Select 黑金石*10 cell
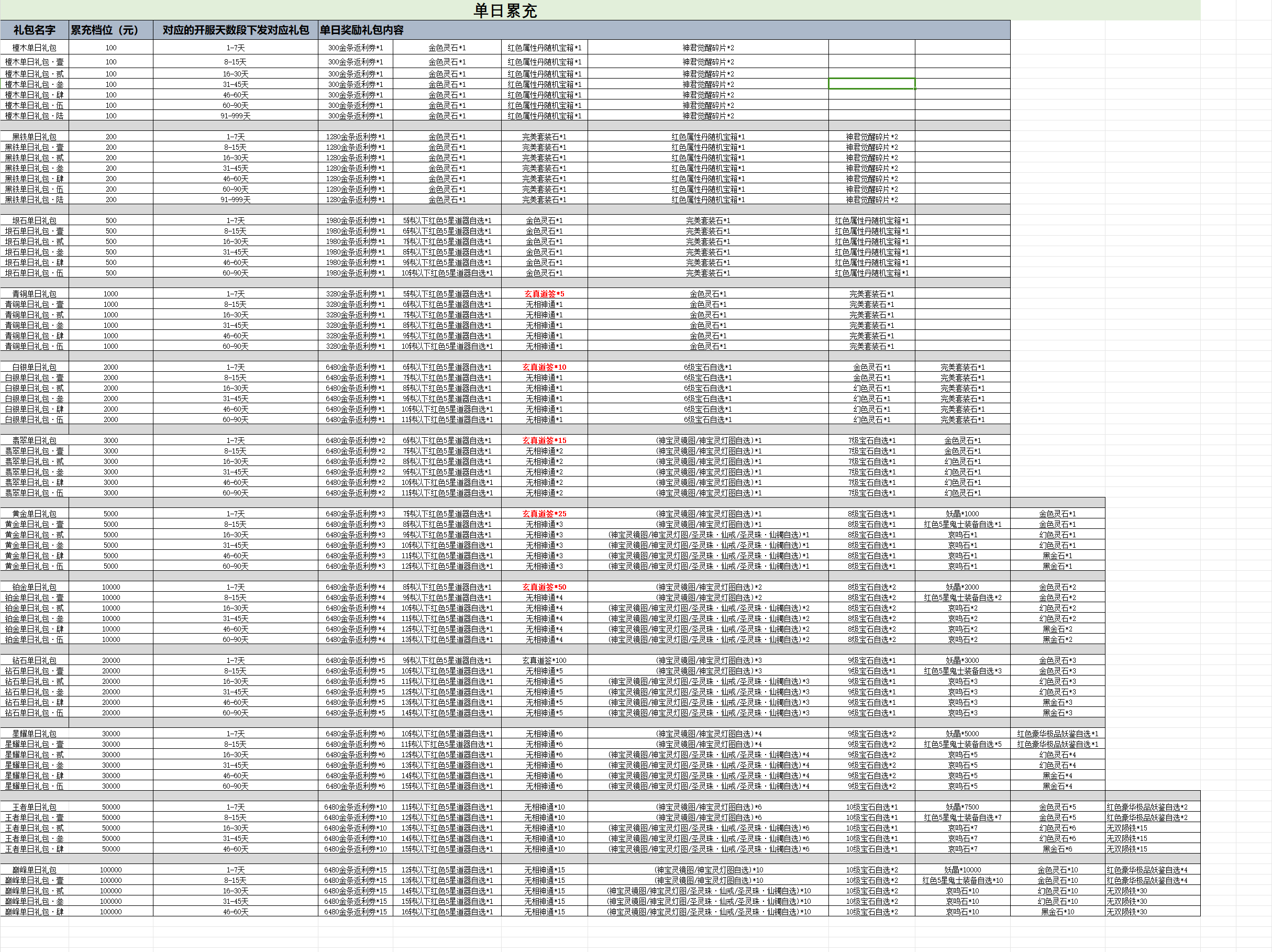This screenshot has width=1272, height=952. (x=1057, y=912)
